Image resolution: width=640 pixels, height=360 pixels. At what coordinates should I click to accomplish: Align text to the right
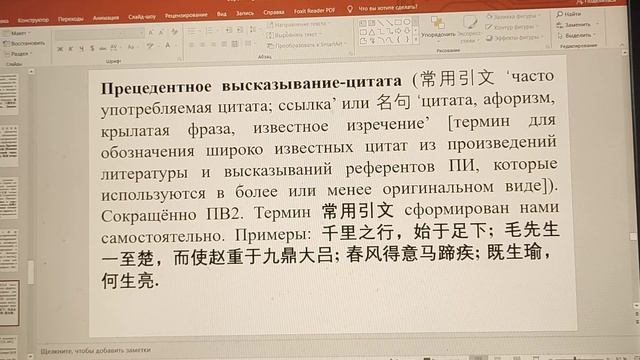[x=213, y=44]
